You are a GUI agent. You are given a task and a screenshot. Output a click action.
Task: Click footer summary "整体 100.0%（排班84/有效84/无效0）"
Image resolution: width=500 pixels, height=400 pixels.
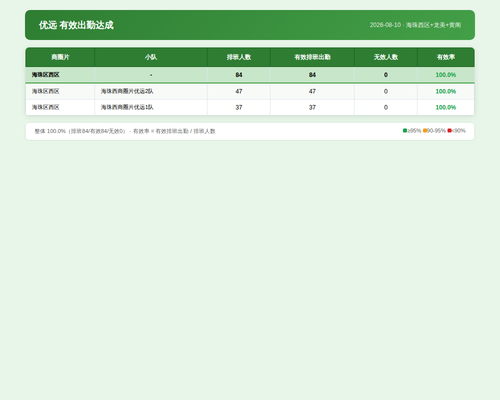(81, 131)
